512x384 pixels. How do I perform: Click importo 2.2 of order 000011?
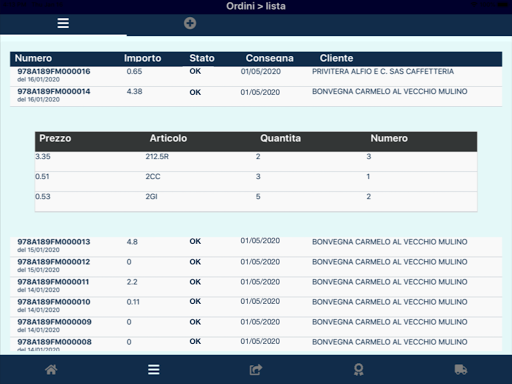click(132, 282)
